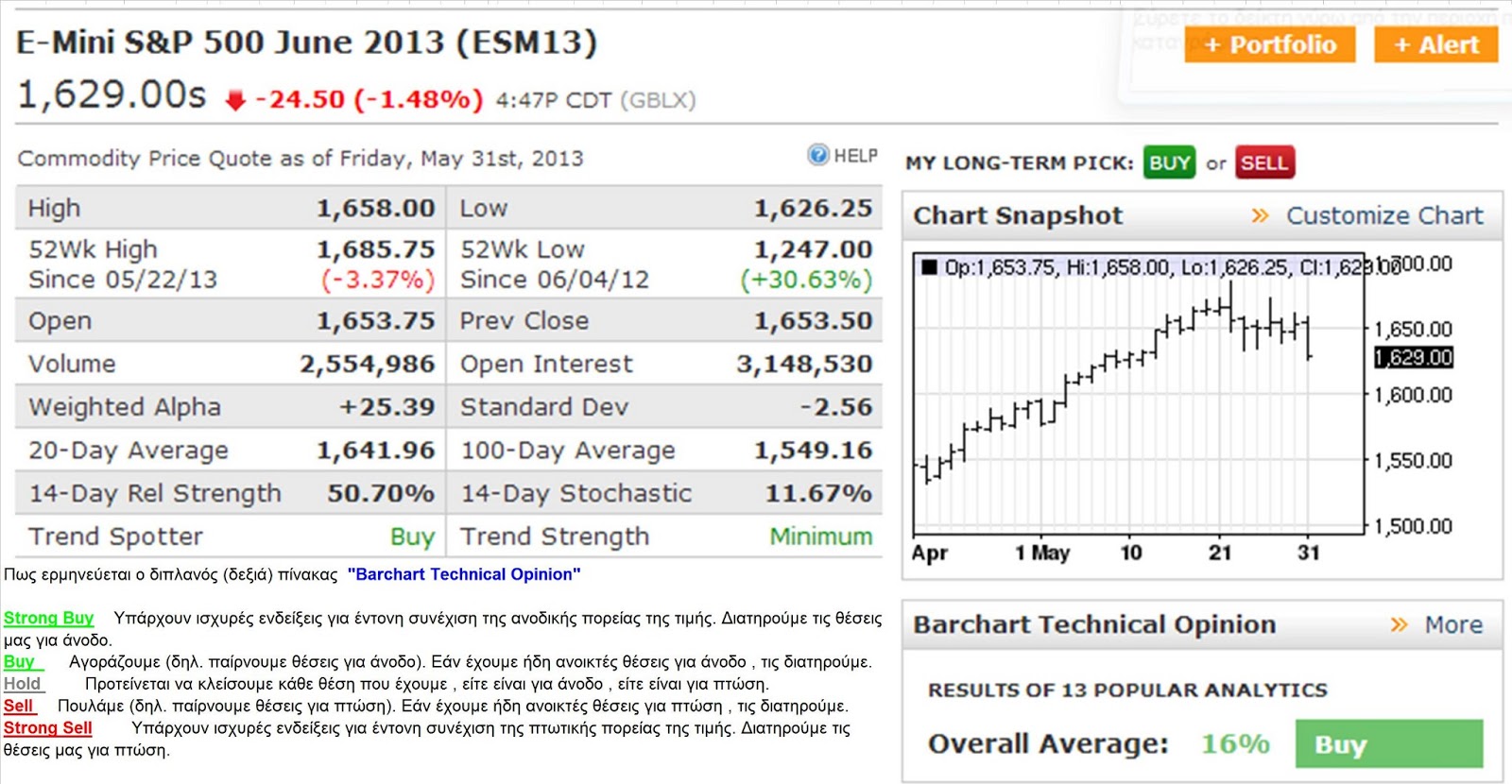Open the Customize Chart link
The width and height of the screenshot is (1512, 784).
1384,215
